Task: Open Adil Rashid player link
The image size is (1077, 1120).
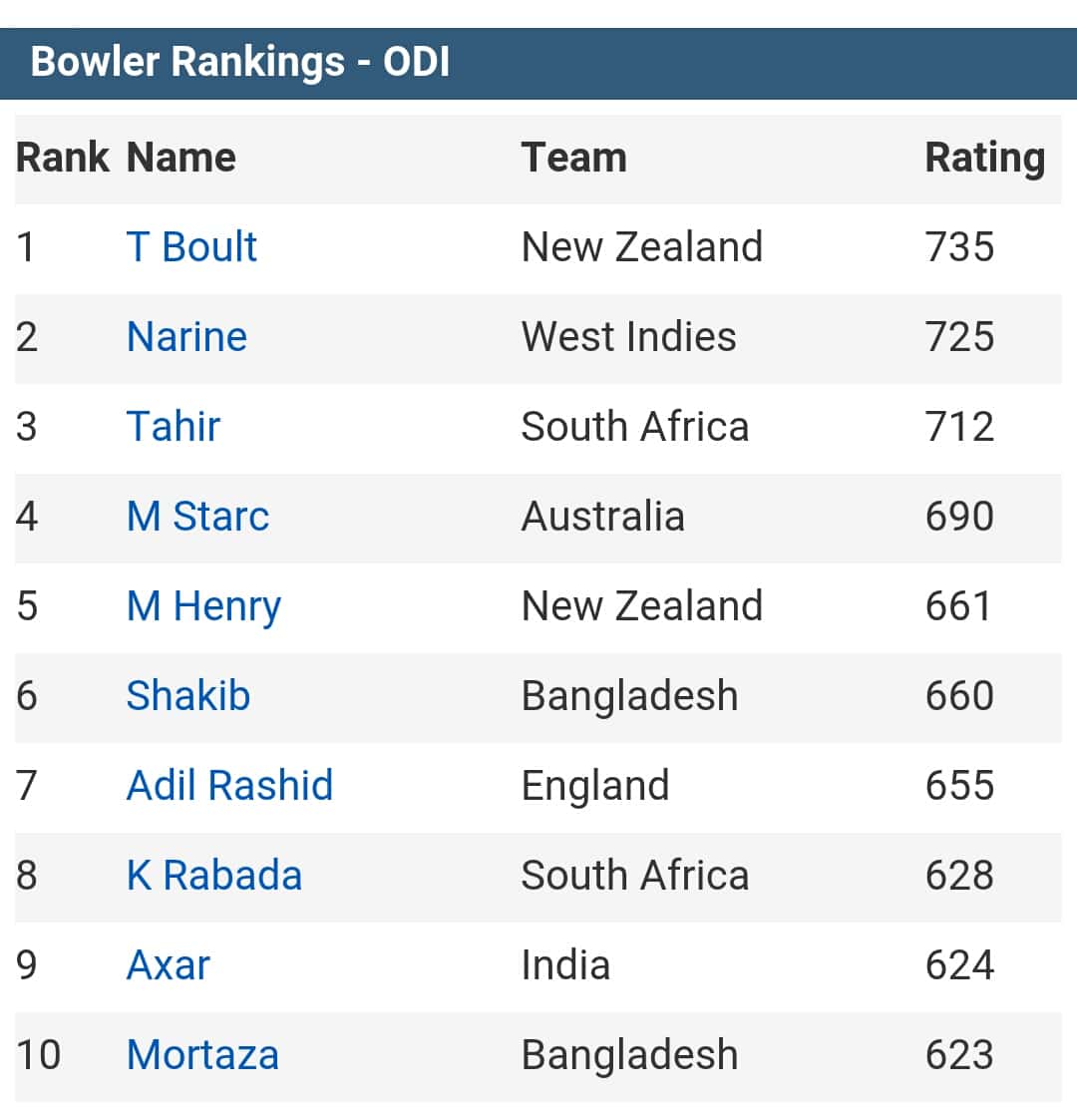Action: [230, 786]
